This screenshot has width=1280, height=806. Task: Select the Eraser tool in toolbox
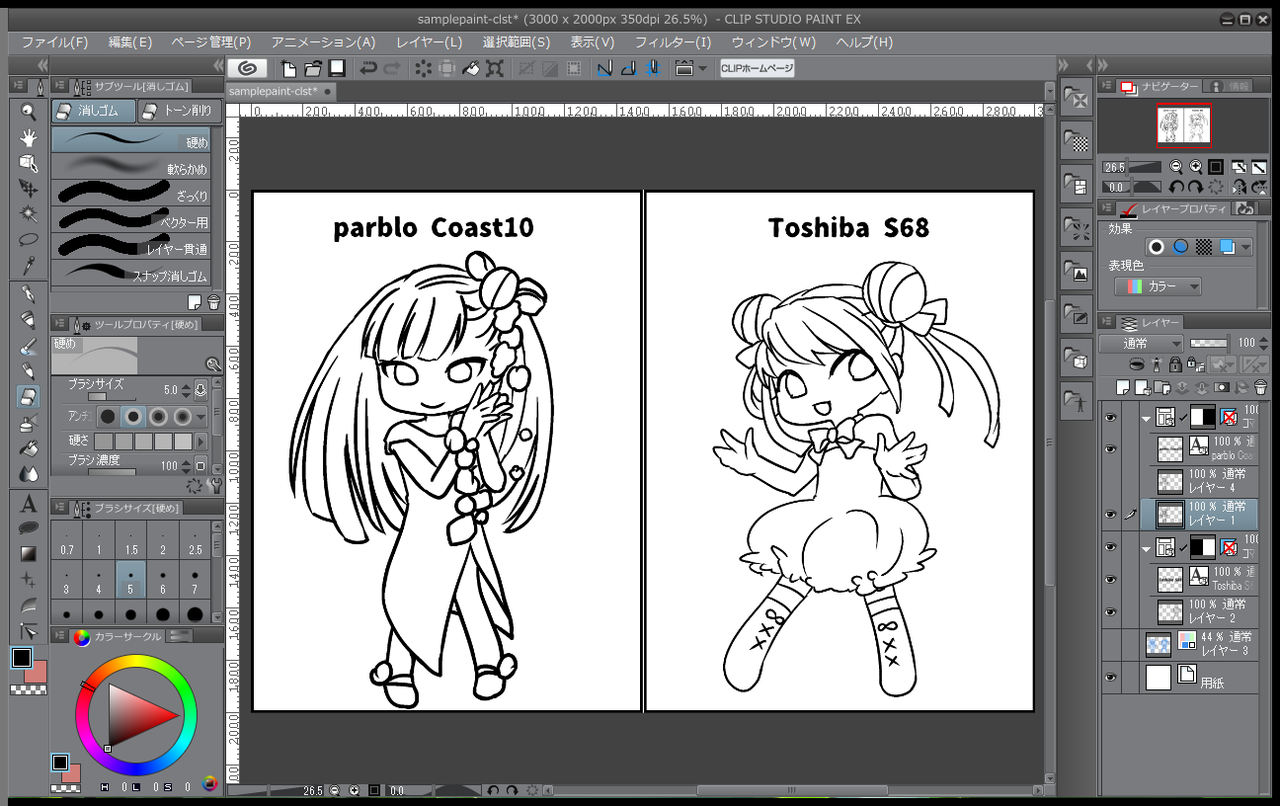pos(29,396)
